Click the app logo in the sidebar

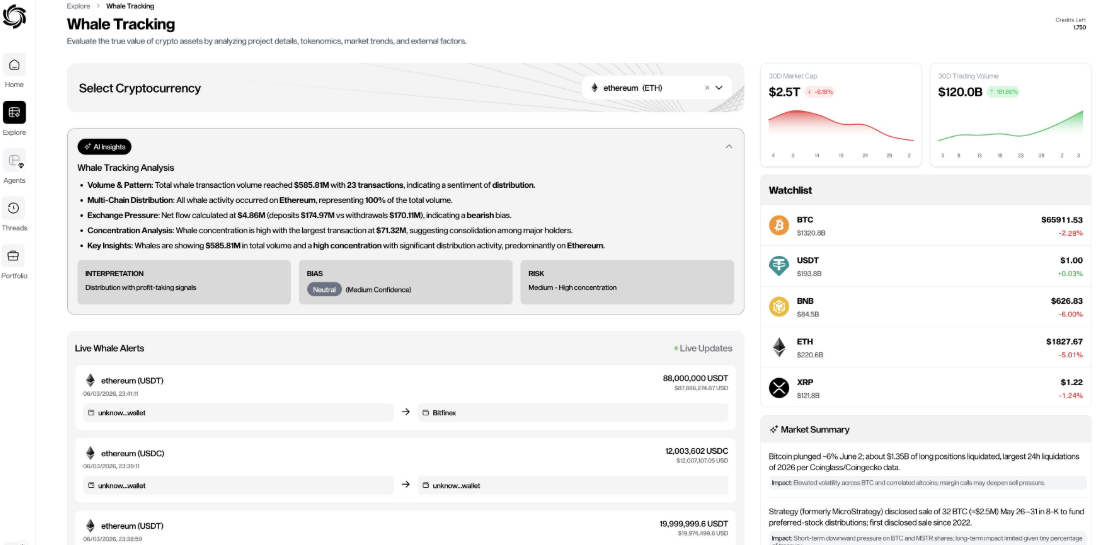pos(14,16)
